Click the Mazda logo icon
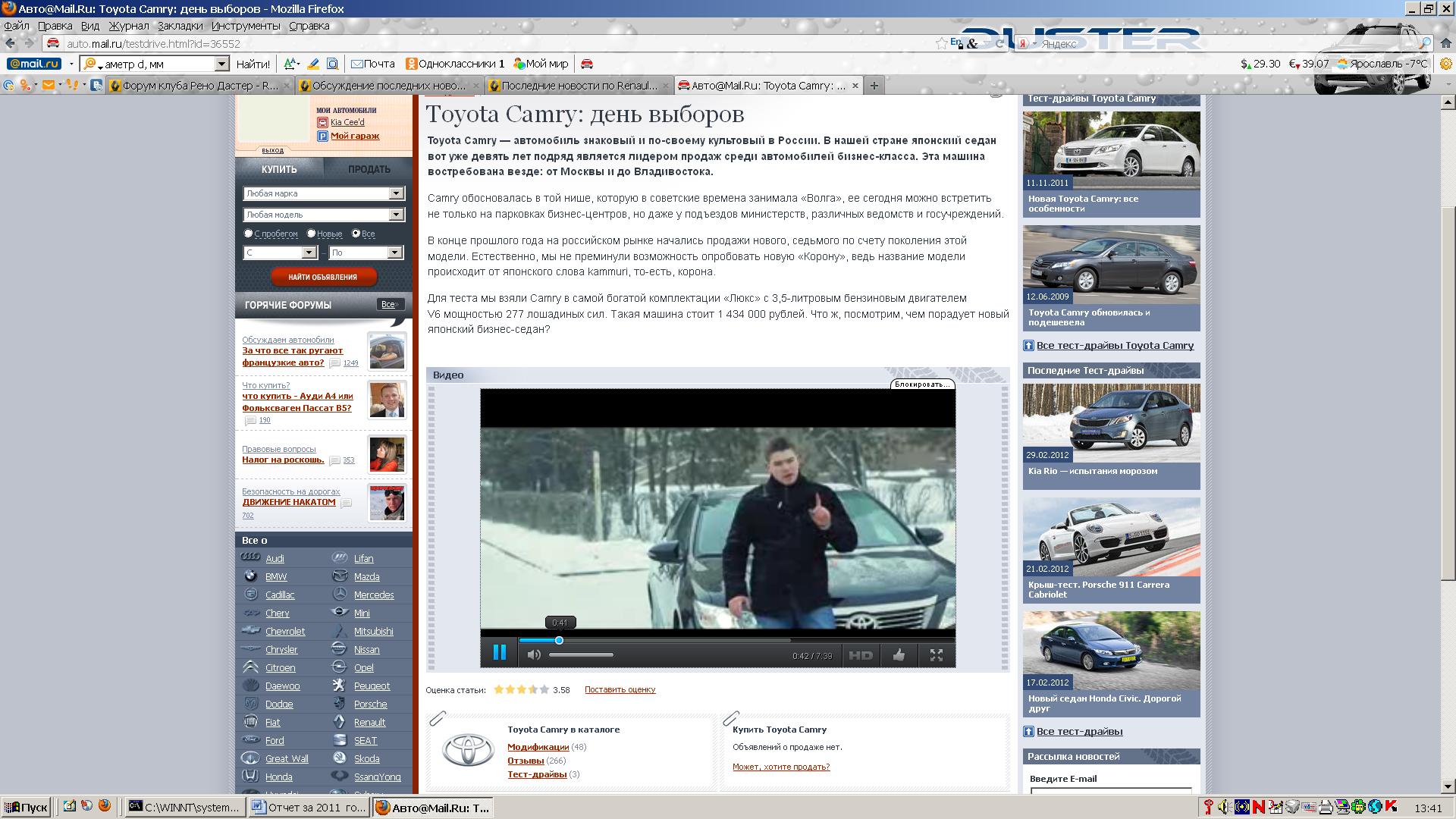Screen dimensions: 1456x819 tap(340, 576)
